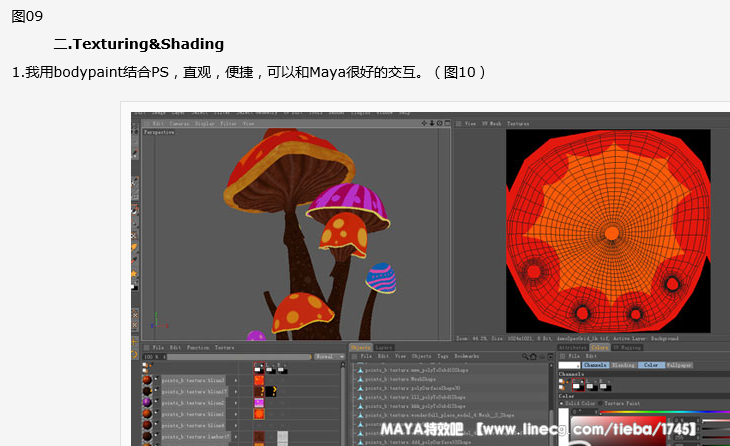730x446 pixels.
Task: Toggle the checkbox beside blinn3 material
Action: [x=156, y=378]
